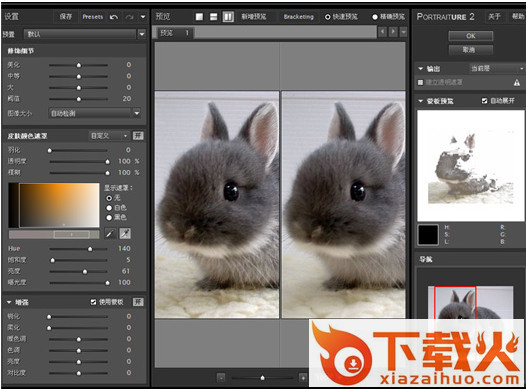Screen dimensions: 526x389
Task: Select the vertical split preview layout icon
Action: 228,17
